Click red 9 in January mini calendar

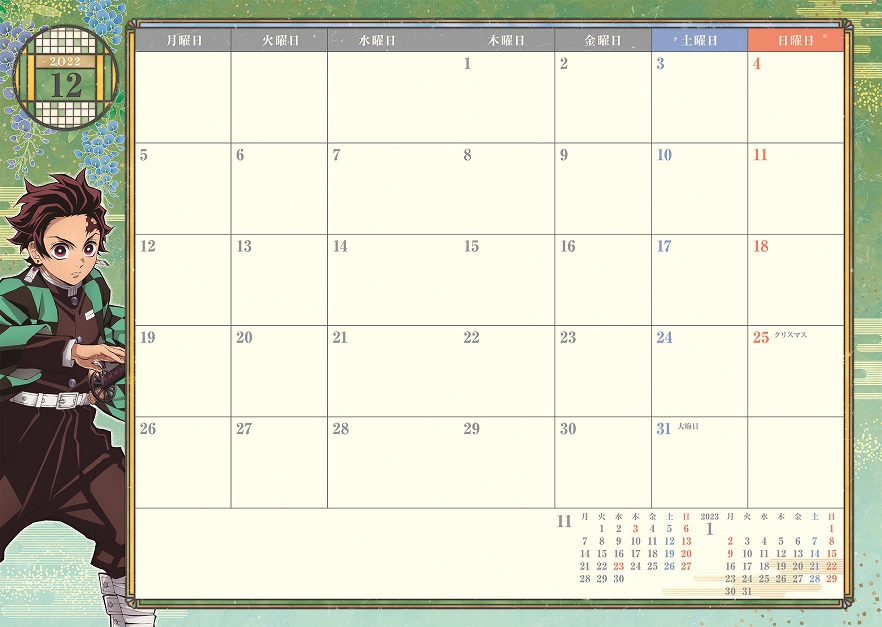click(x=730, y=553)
